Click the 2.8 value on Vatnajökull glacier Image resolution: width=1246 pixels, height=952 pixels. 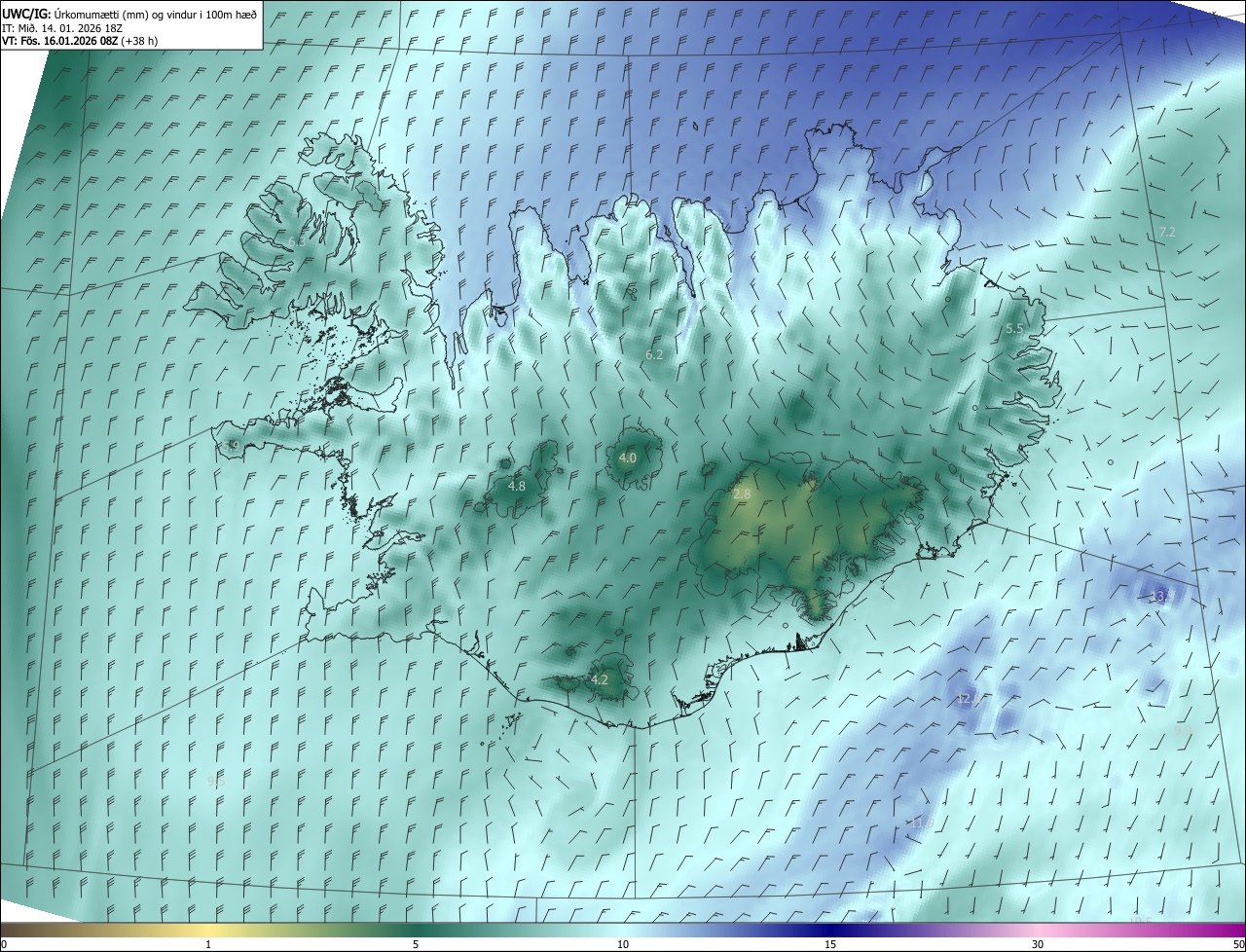[742, 494]
